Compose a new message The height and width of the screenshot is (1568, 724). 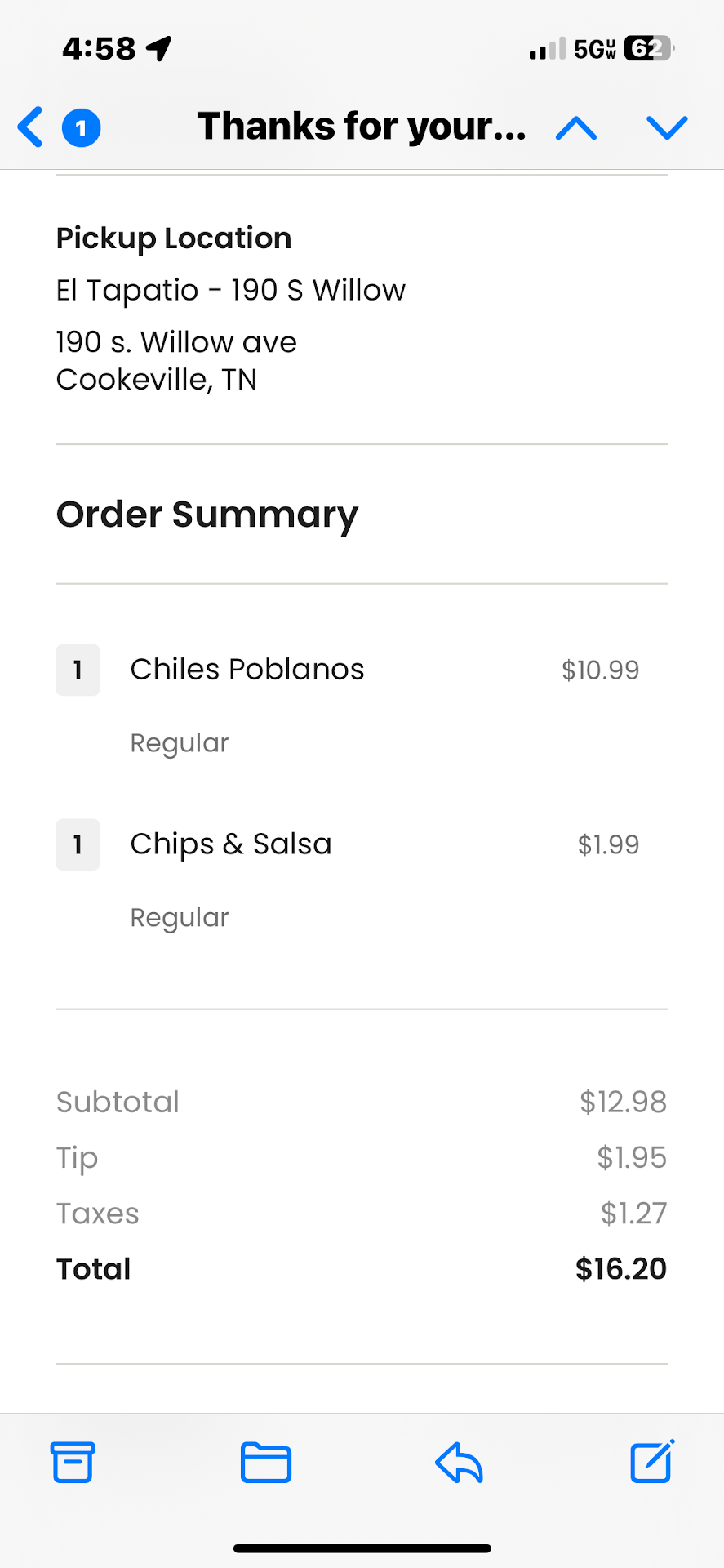click(x=651, y=1461)
